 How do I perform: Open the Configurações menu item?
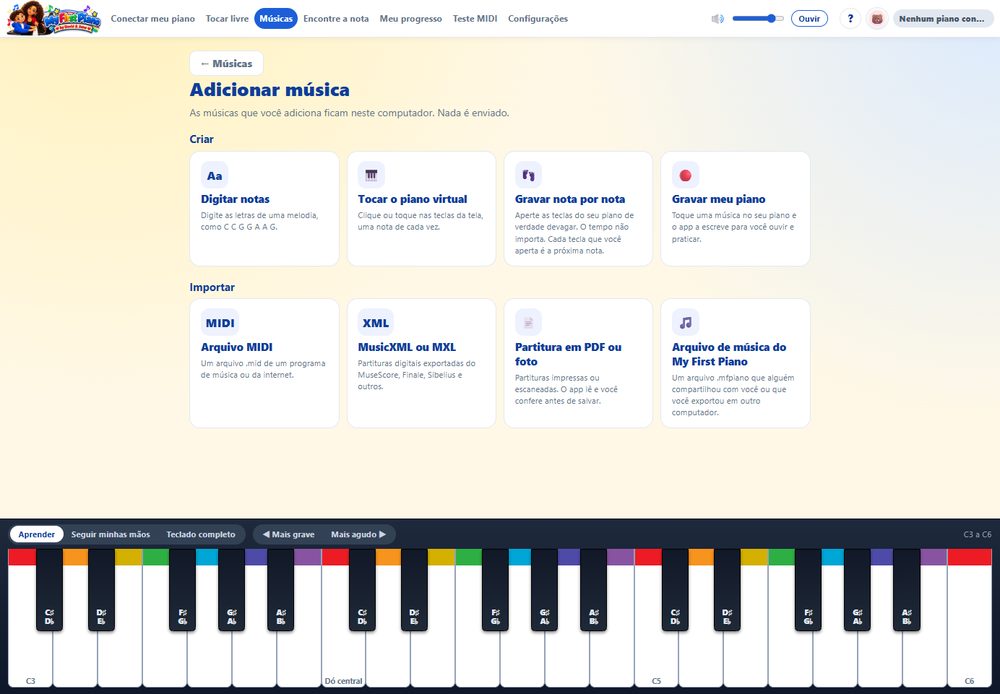(538, 18)
